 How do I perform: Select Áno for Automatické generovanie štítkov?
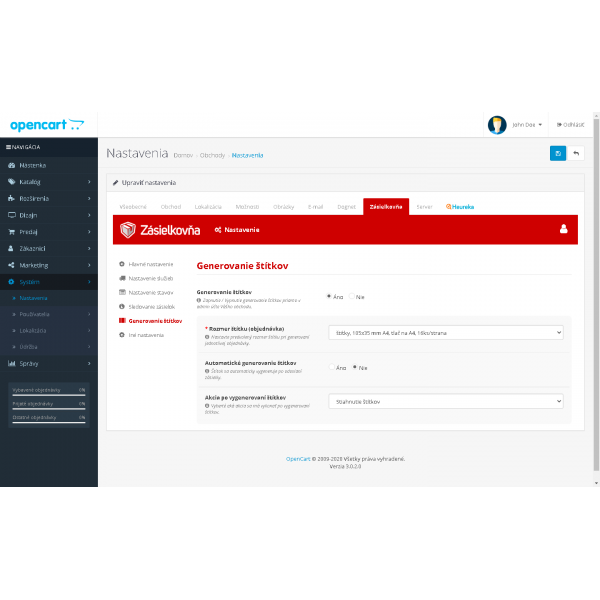click(331, 367)
